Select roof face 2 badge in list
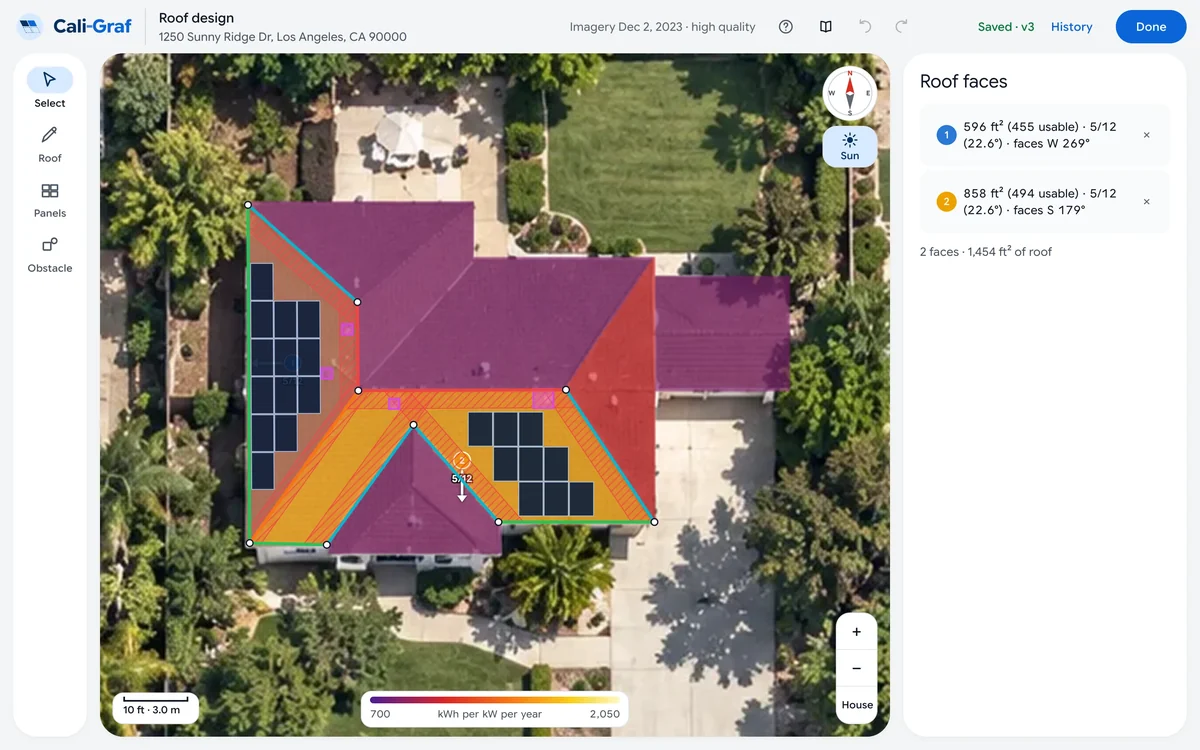Viewport: 1200px width, 750px height. point(946,202)
